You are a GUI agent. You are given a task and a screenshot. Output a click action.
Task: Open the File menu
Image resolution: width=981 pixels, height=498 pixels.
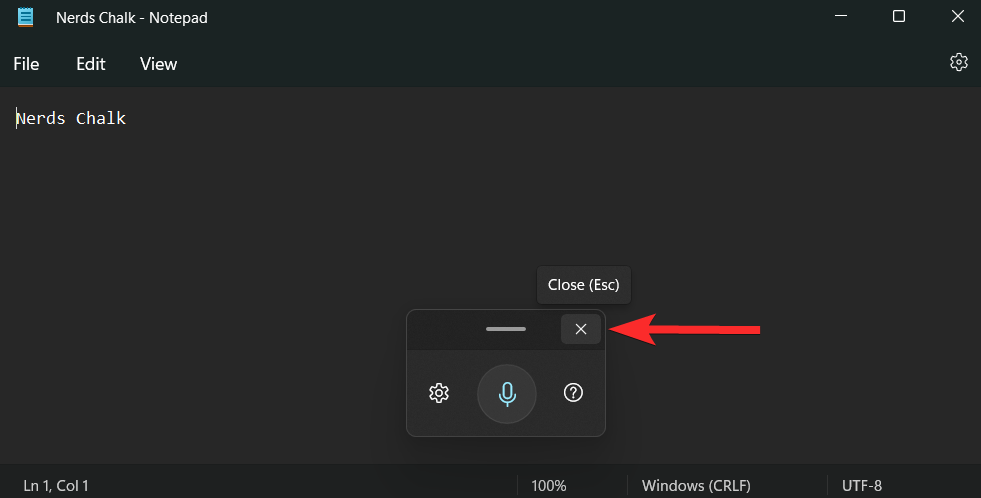(26, 64)
